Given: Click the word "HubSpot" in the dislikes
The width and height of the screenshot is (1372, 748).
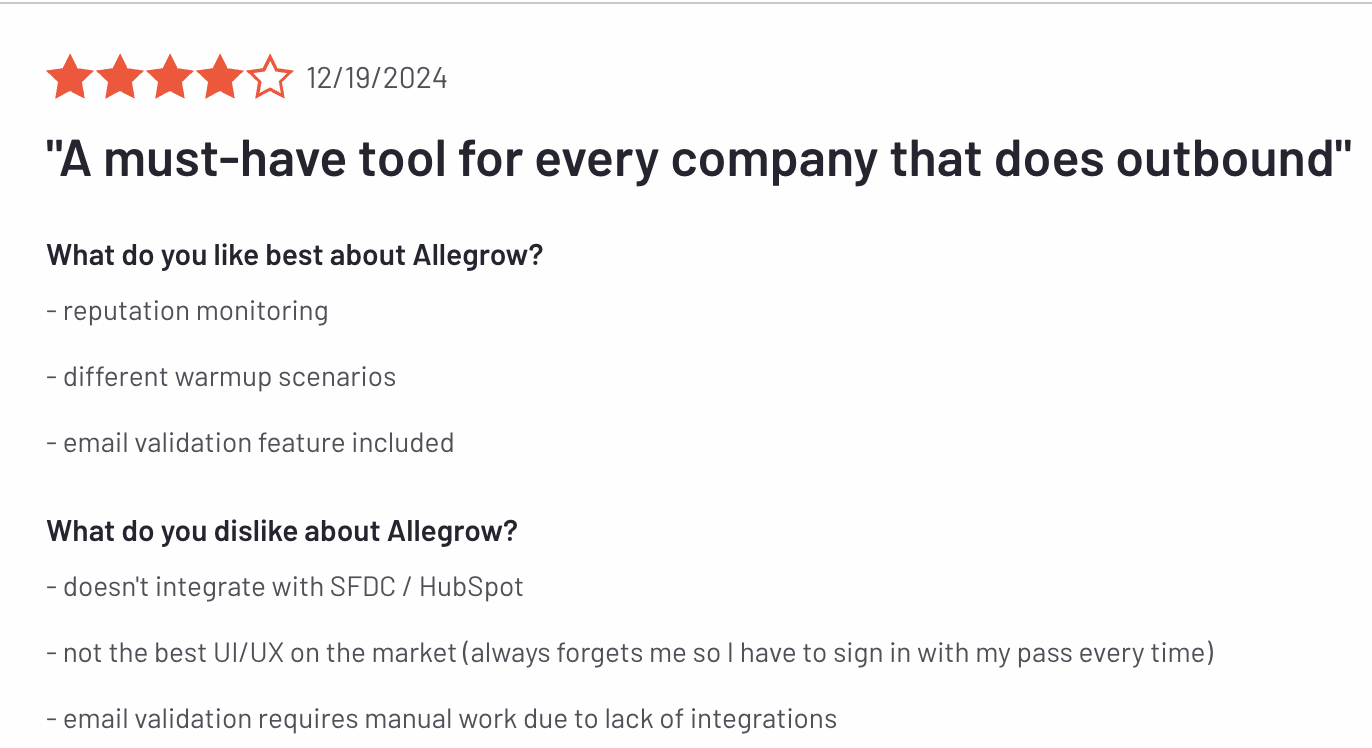Looking at the screenshot, I should click(x=471, y=587).
